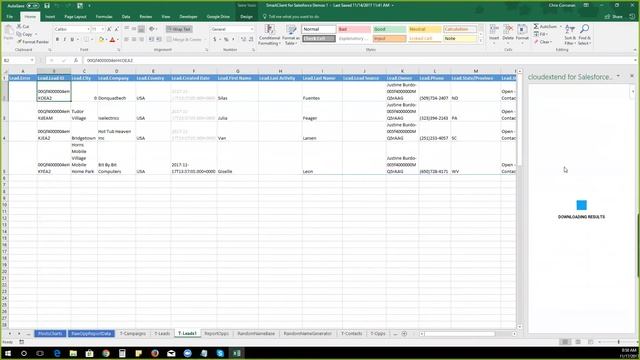Cut the selection with the scissors icon

point(19,27)
